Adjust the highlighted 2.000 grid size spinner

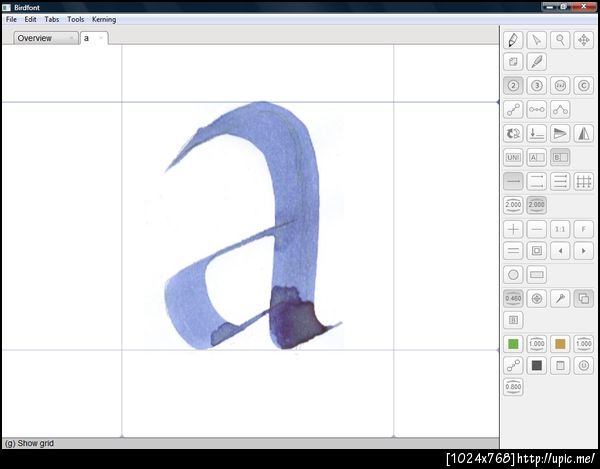[x=536, y=205]
